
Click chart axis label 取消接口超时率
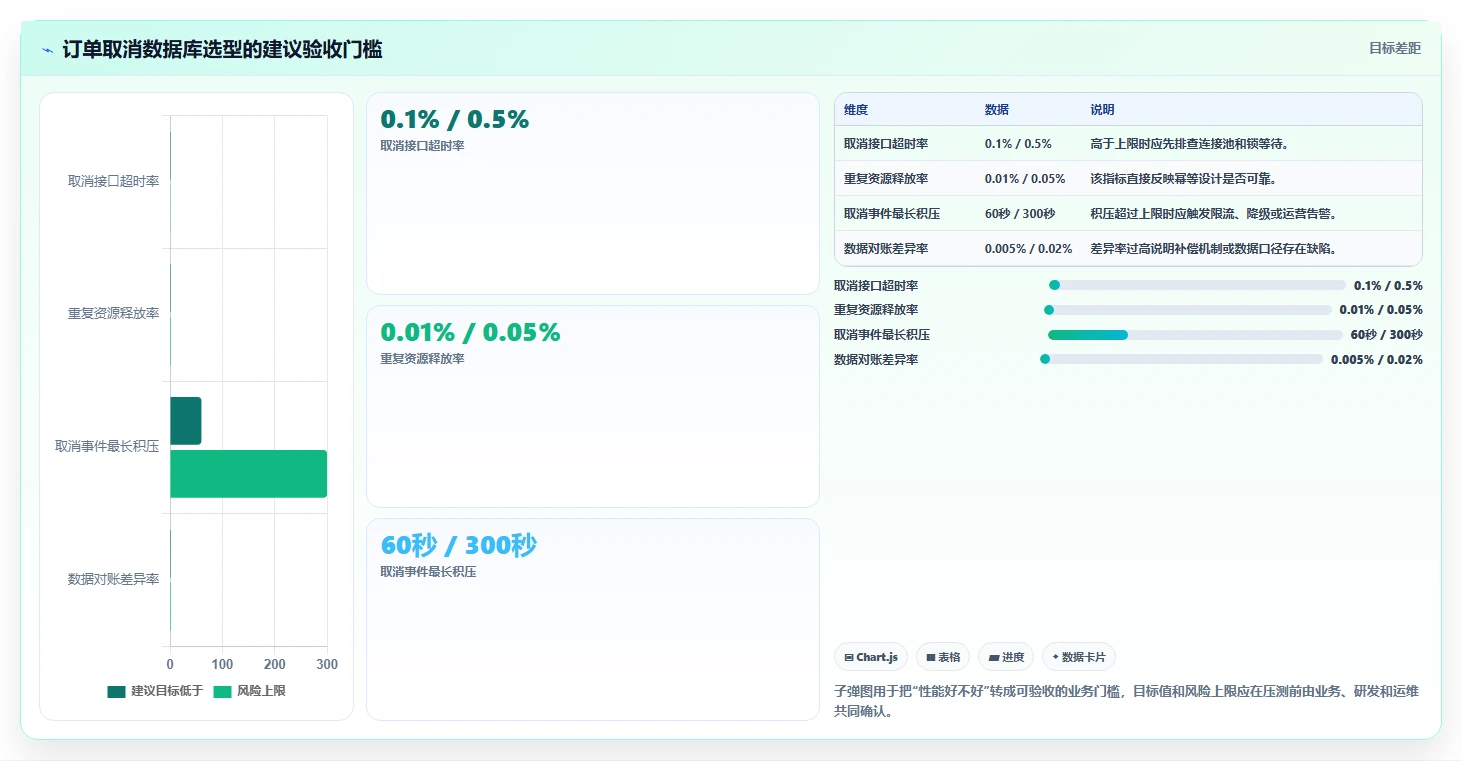coord(114,181)
